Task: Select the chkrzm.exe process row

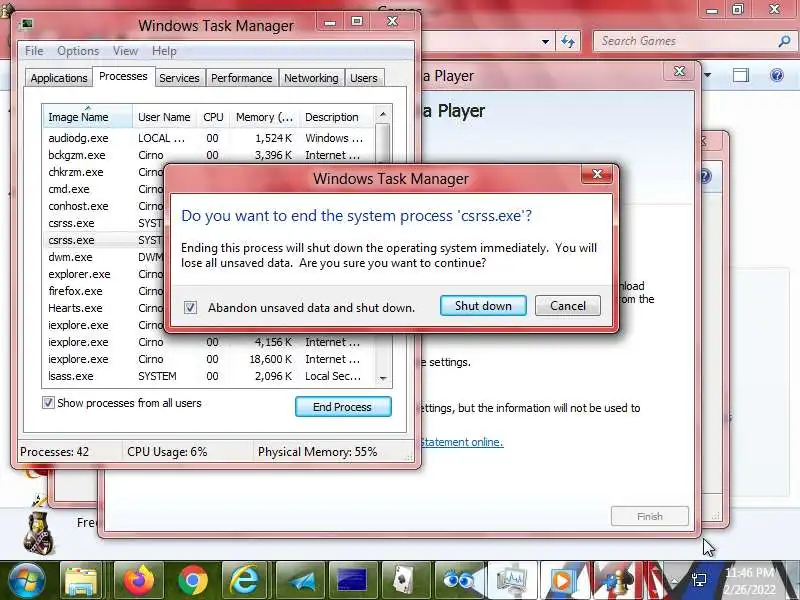Action: pos(104,172)
